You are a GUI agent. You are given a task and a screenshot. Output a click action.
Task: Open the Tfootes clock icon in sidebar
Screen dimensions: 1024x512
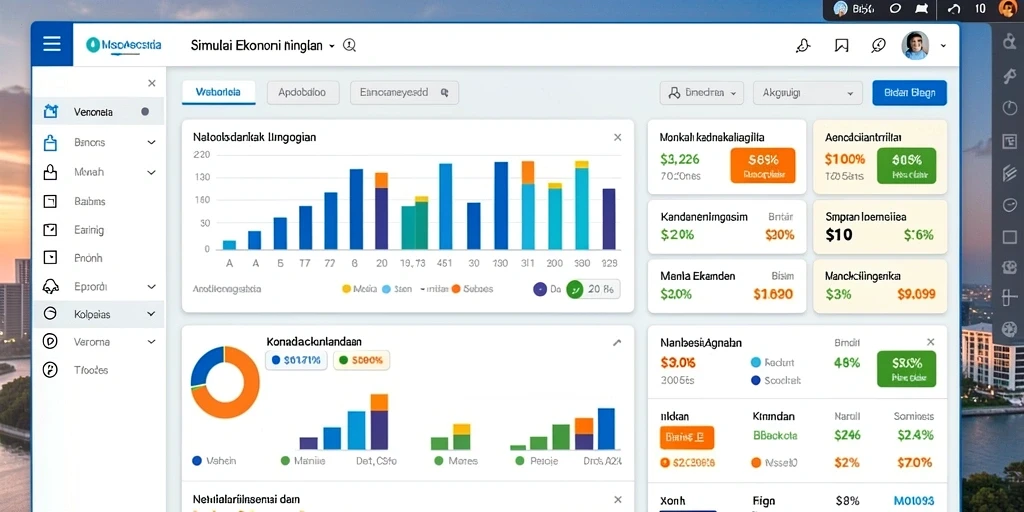tap(50, 370)
